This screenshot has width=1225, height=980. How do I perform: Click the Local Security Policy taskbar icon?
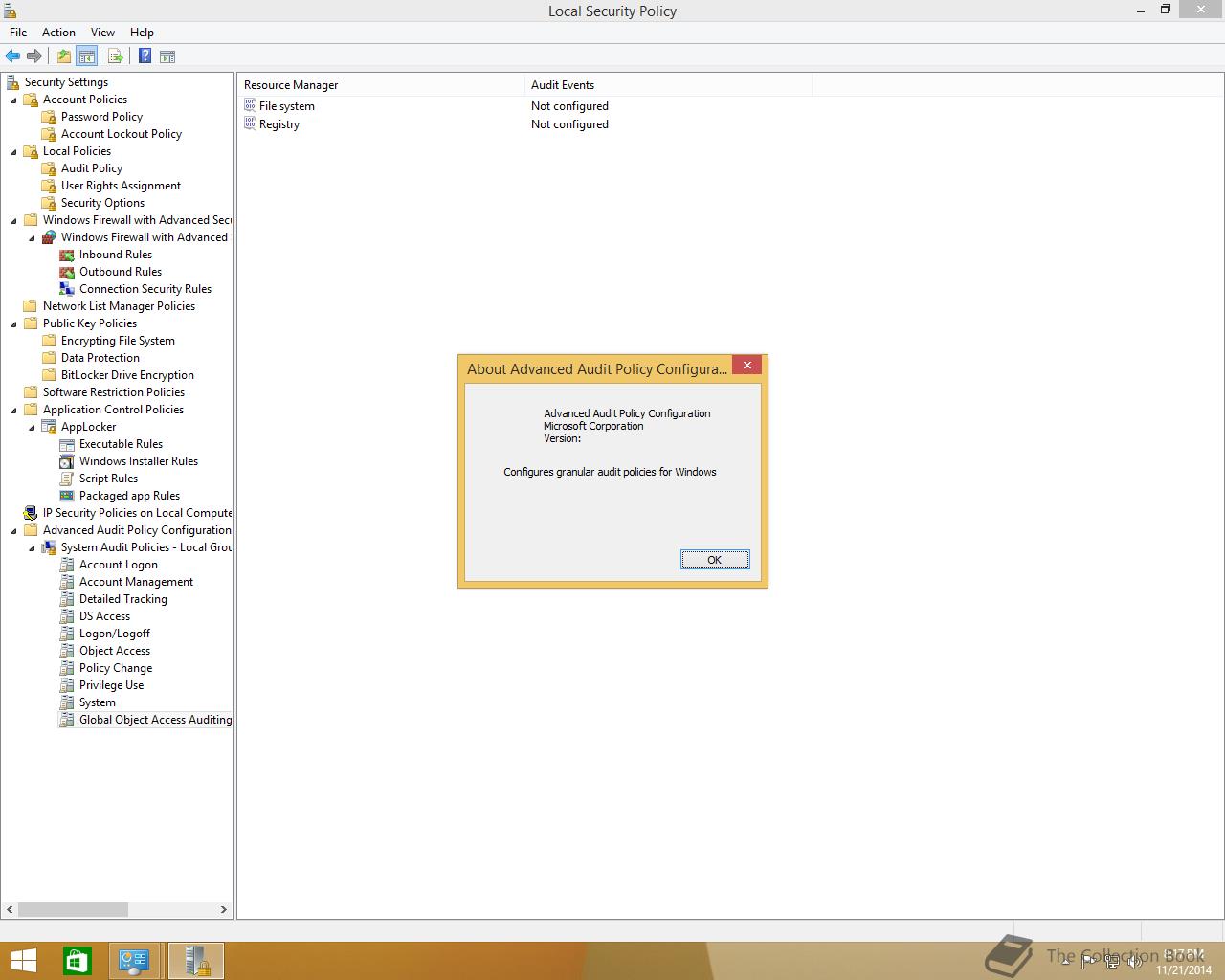click(196, 961)
